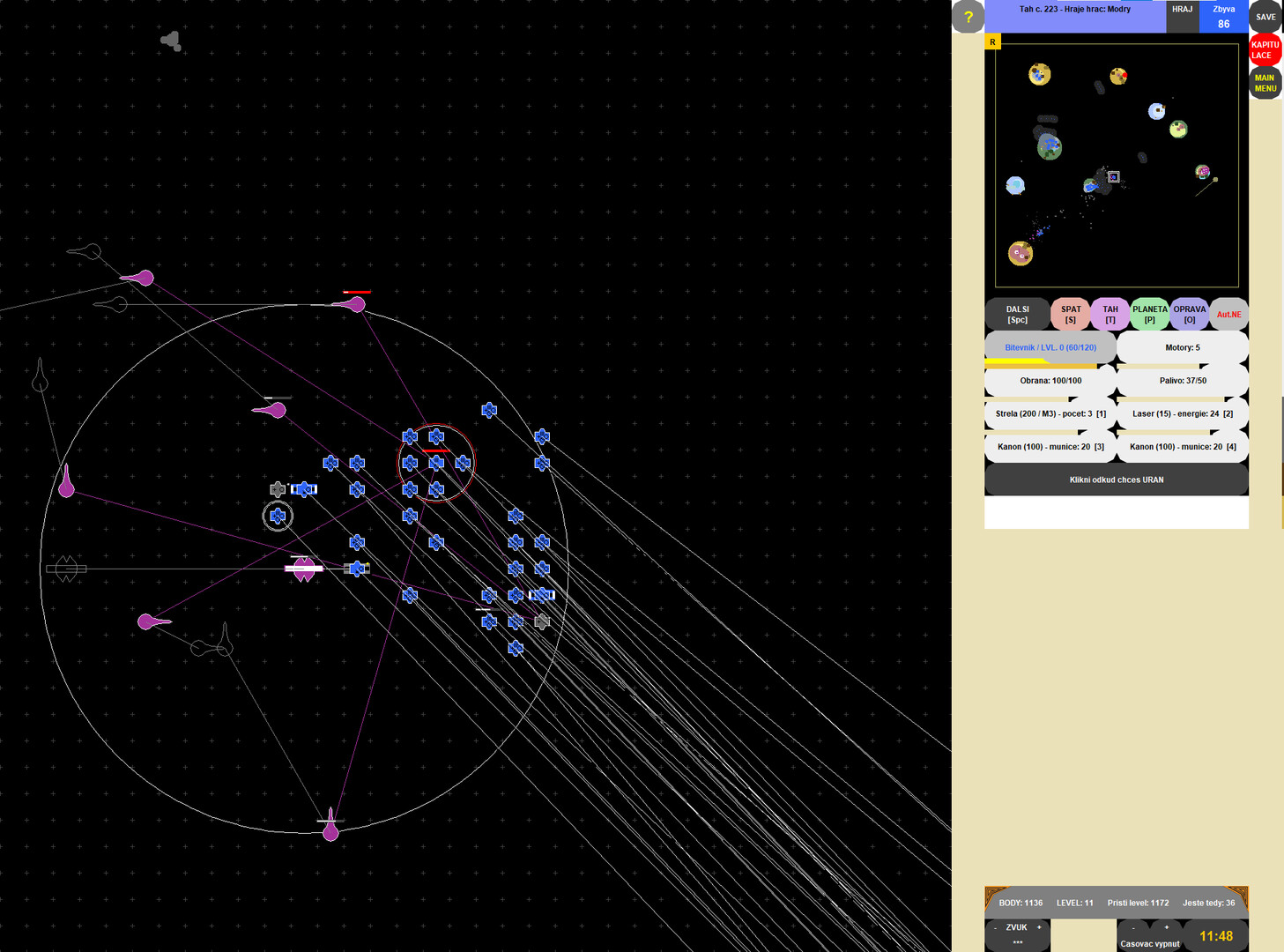Open the PLANETA [P] menu
This screenshot has height=952, width=1284.
tap(1149, 314)
